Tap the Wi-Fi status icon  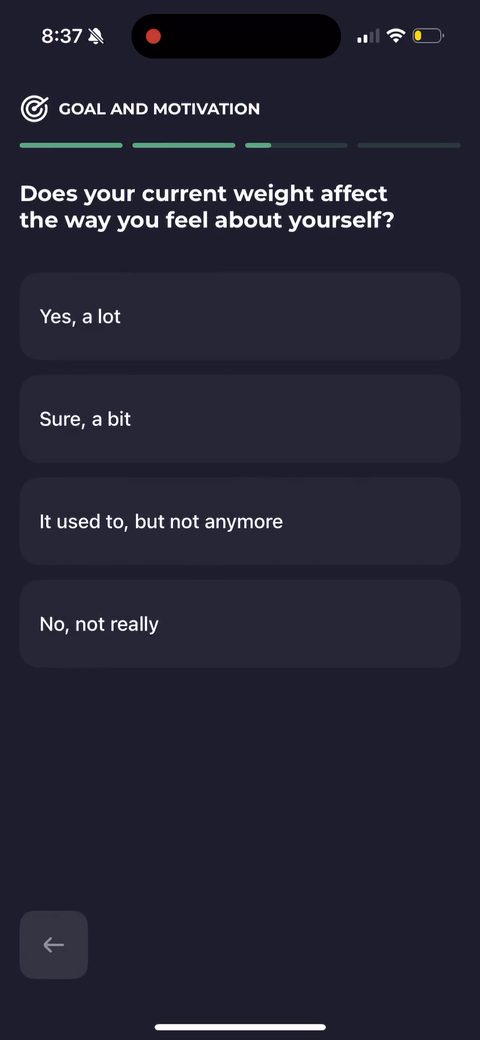click(396, 36)
